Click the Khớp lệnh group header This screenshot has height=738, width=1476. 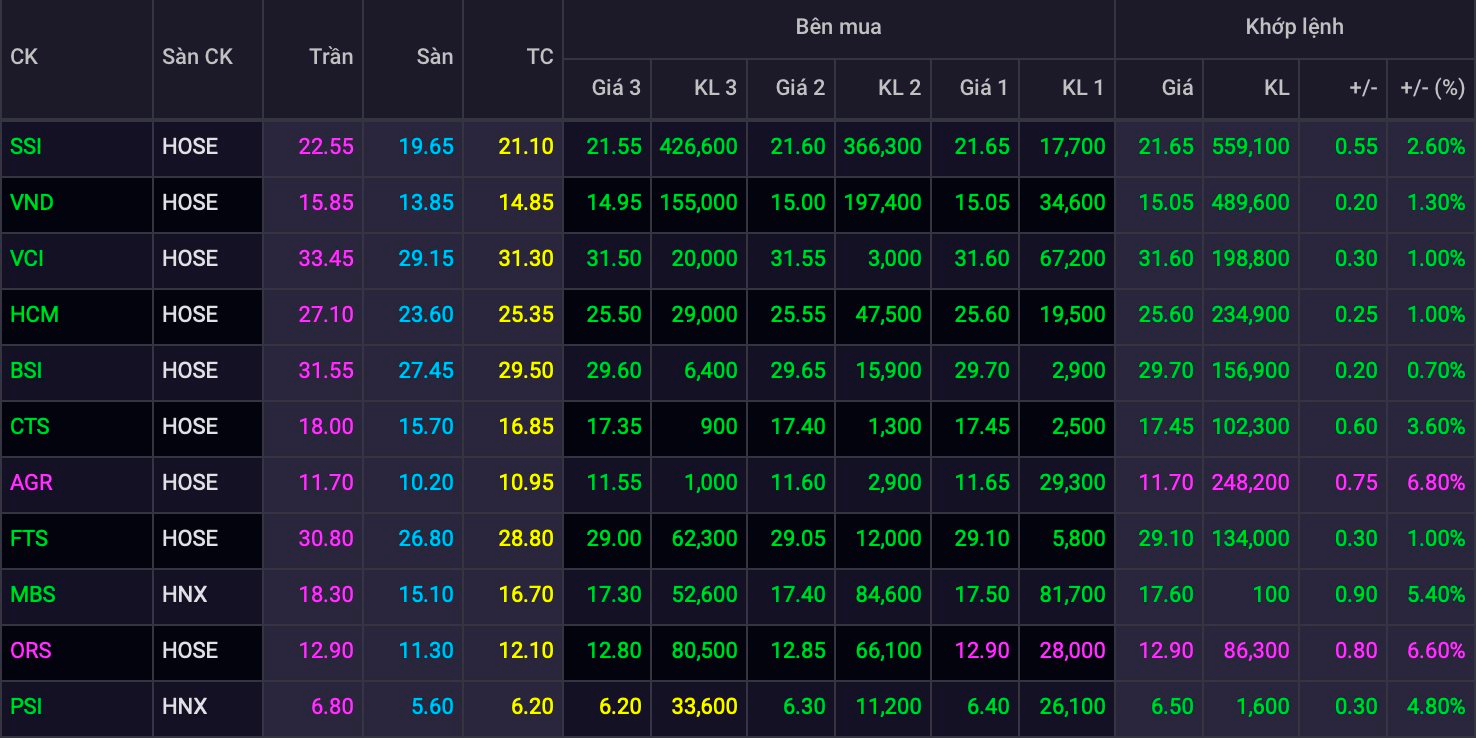(x=1295, y=27)
